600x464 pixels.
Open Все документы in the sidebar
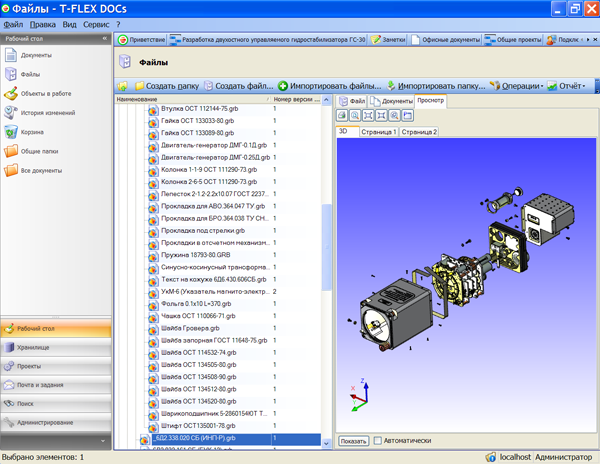(x=33, y=170)
